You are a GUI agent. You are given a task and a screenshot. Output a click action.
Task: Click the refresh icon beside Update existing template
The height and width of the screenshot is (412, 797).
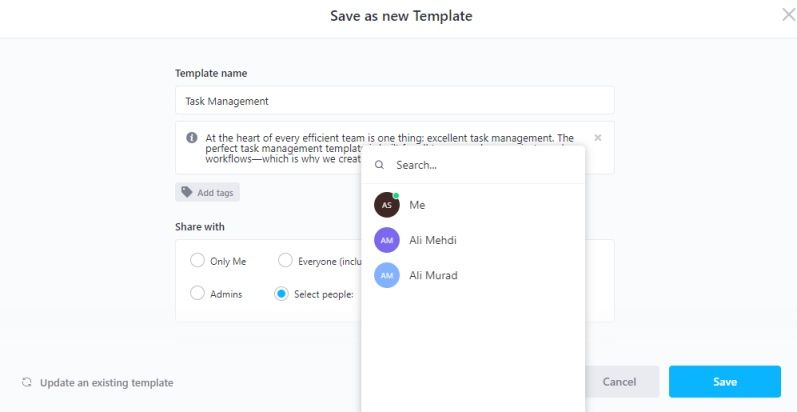point(27,382)
